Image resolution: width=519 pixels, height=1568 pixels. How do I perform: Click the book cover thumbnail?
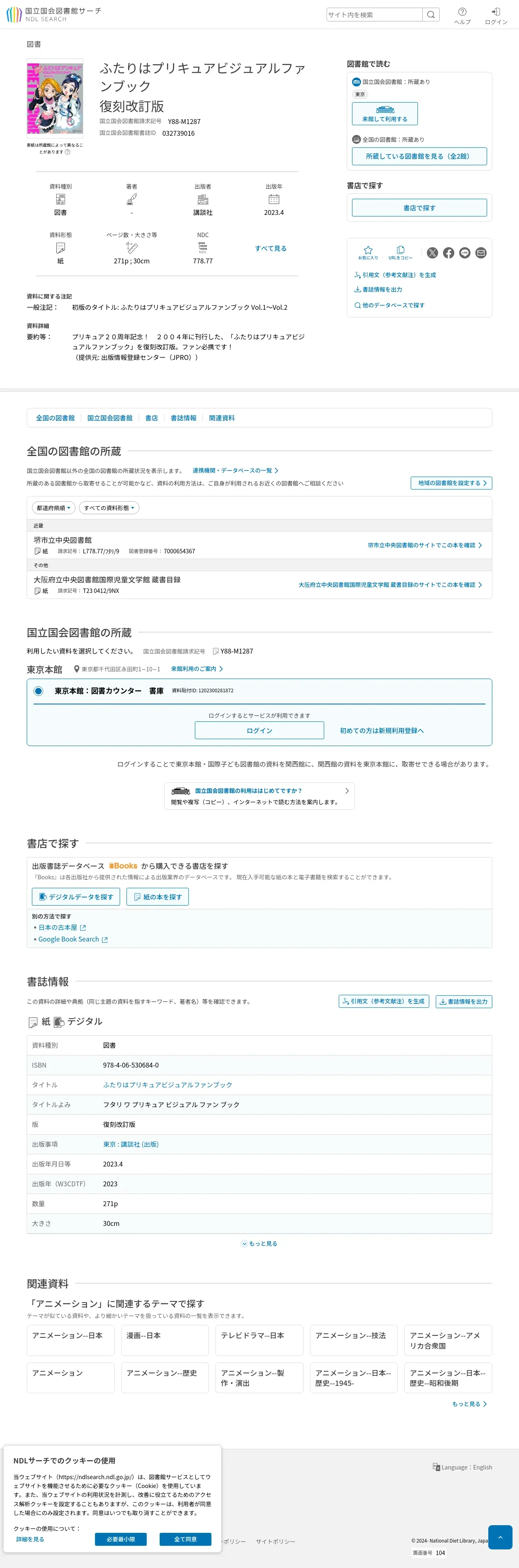pos(55,98)
